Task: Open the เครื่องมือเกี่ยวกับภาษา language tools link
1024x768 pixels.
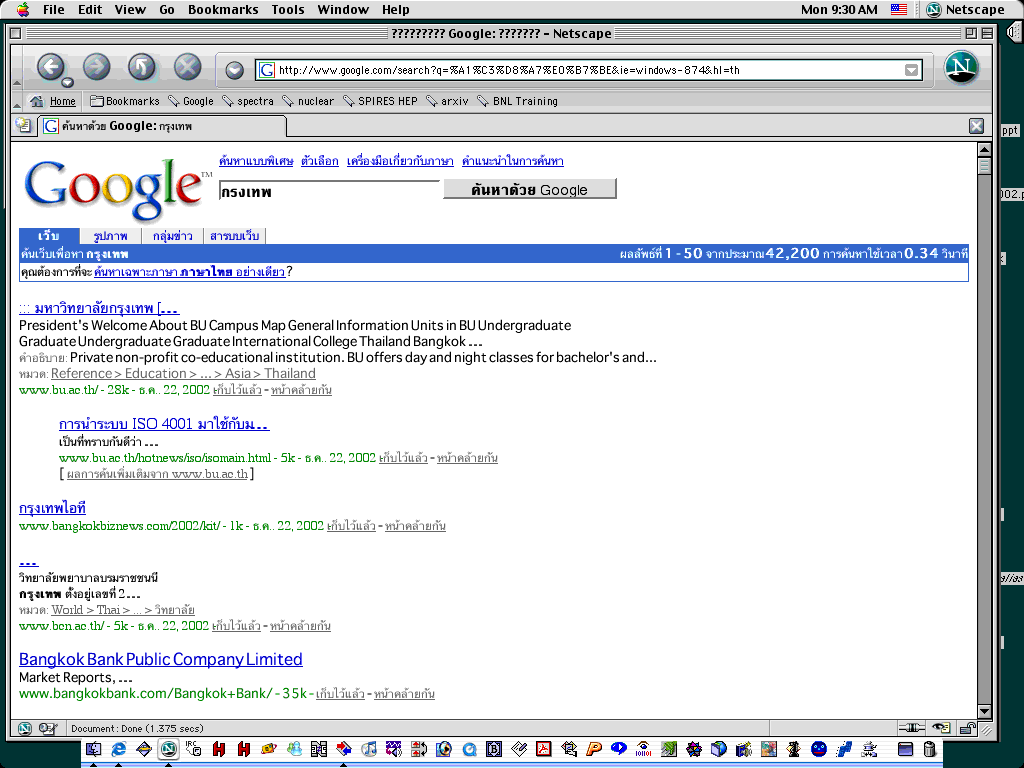Action: [x=400, y=161]
